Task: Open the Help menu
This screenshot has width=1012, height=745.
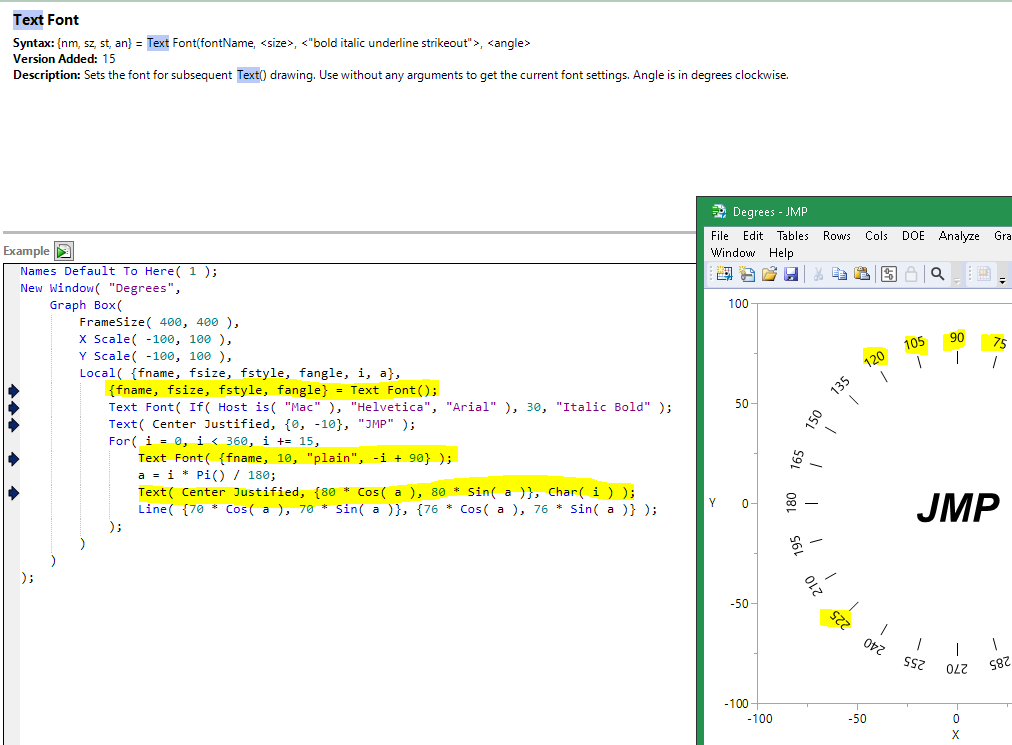Action: 781,253
